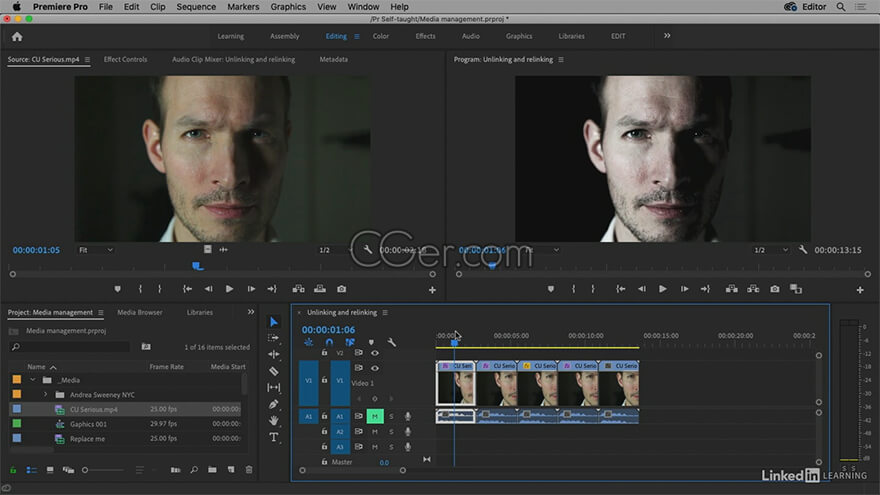
Task: Open Metadata tab
Action: click(333, 59)
